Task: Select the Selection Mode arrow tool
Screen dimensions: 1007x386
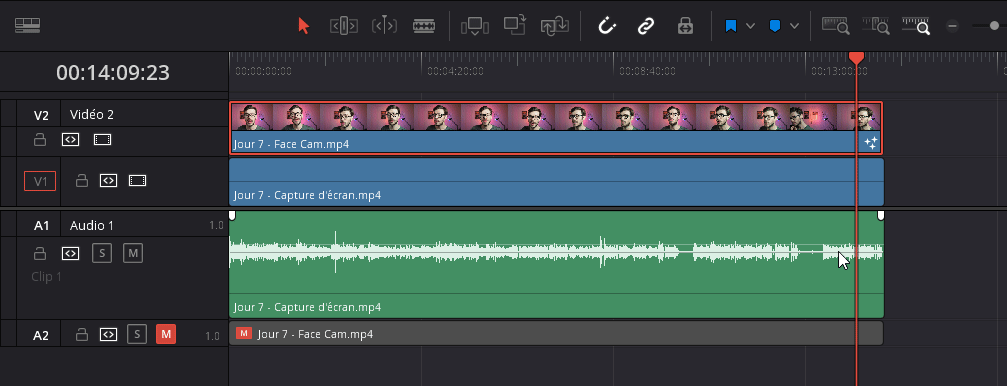Action: (304, 26)
